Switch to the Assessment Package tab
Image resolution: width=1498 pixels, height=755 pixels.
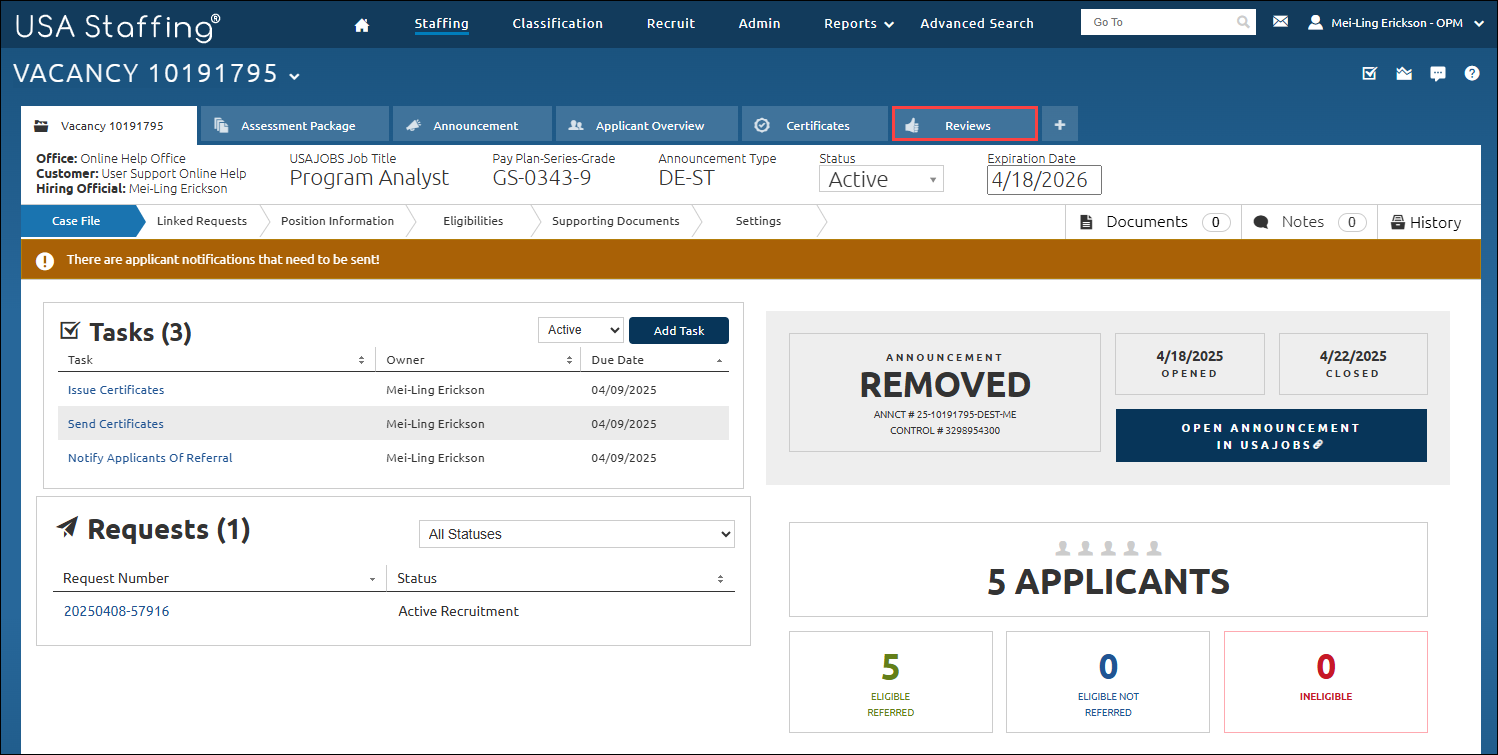coord(294,125)
